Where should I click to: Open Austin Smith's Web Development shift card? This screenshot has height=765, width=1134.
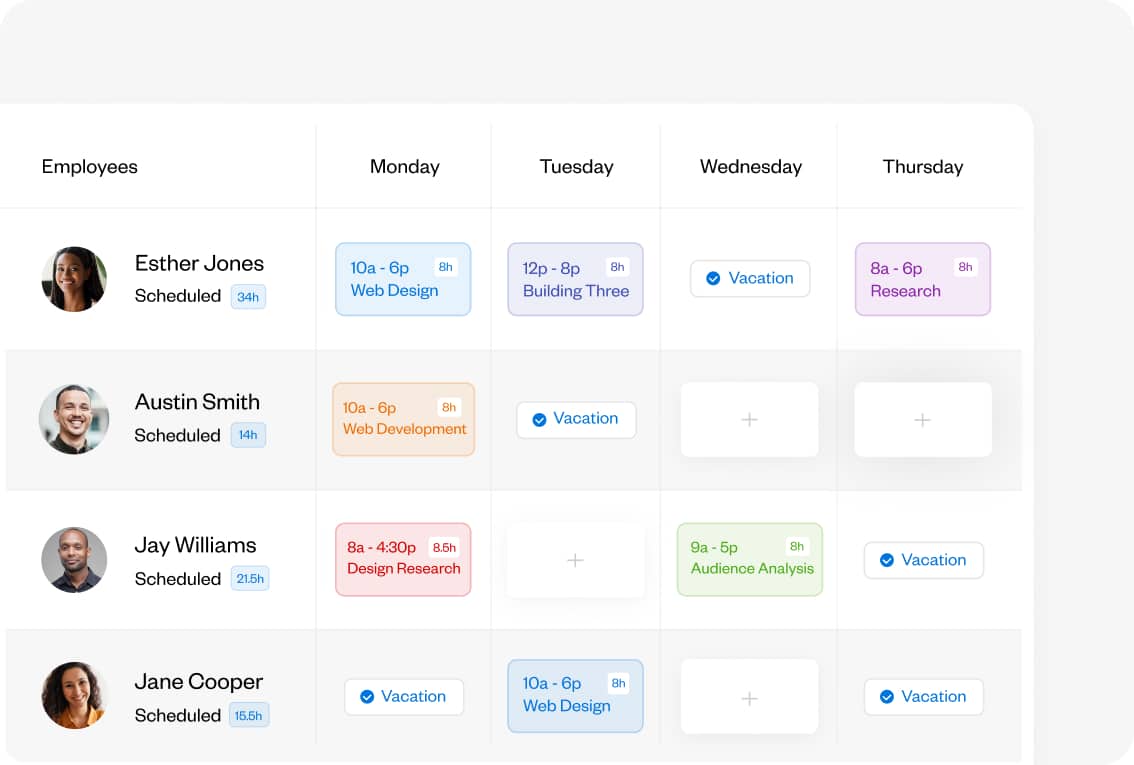(403, 419)
